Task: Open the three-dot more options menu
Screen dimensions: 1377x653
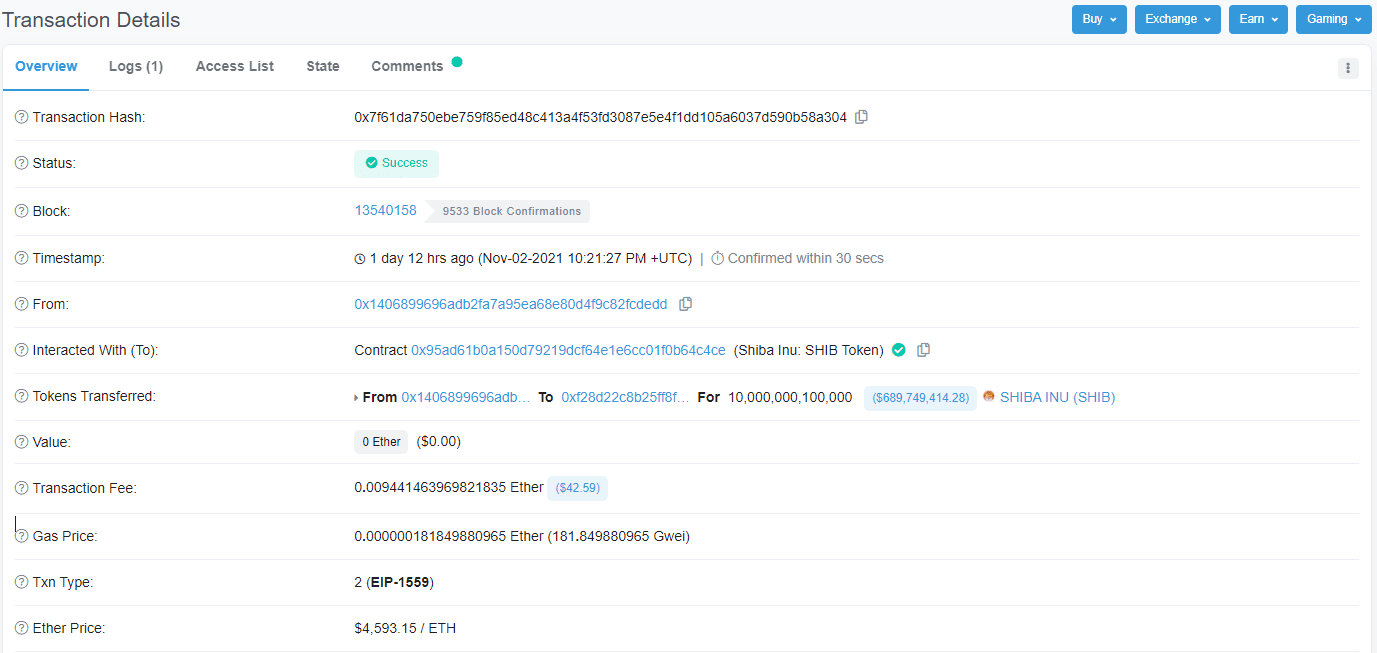Action: click(1348, 68)
